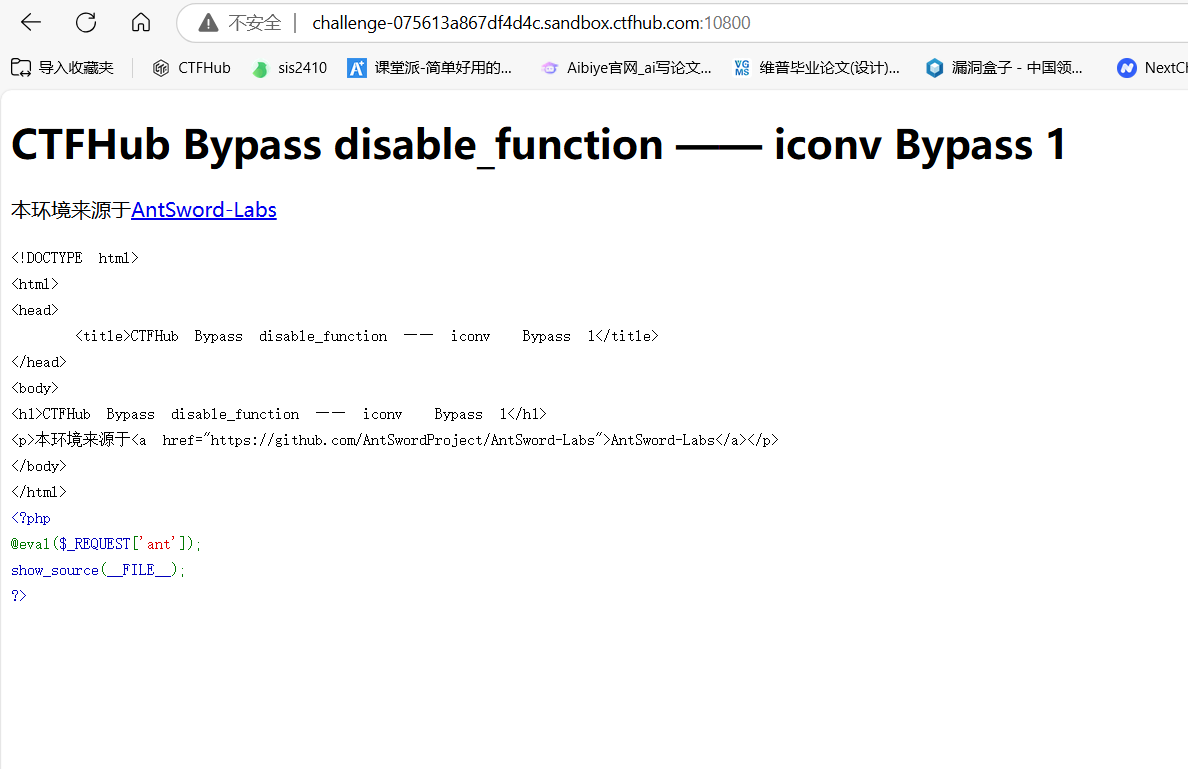Click the href github.com source line
1188x769 pixels.
click(395, 440)
